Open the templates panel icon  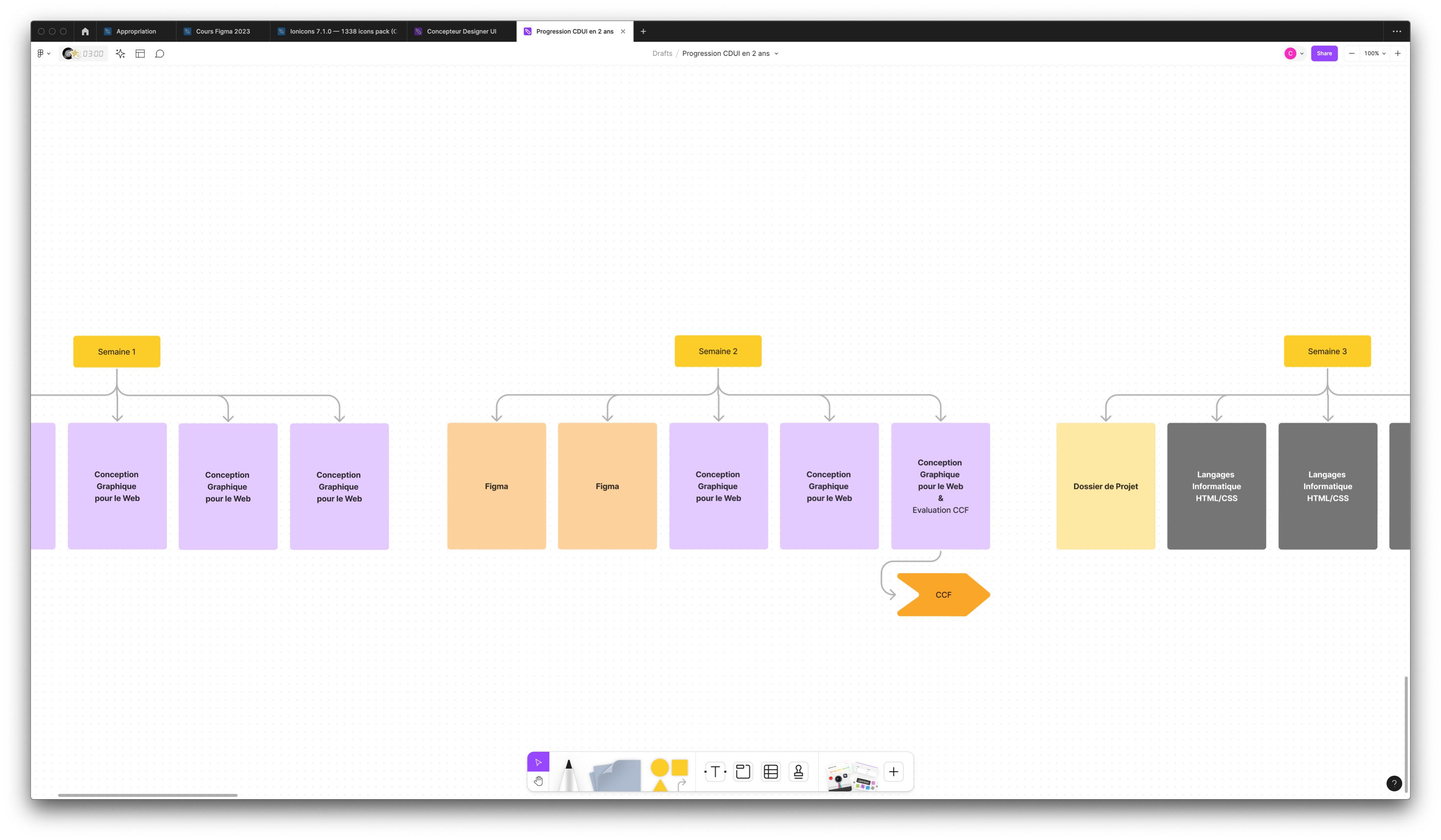tap(140, 54)
